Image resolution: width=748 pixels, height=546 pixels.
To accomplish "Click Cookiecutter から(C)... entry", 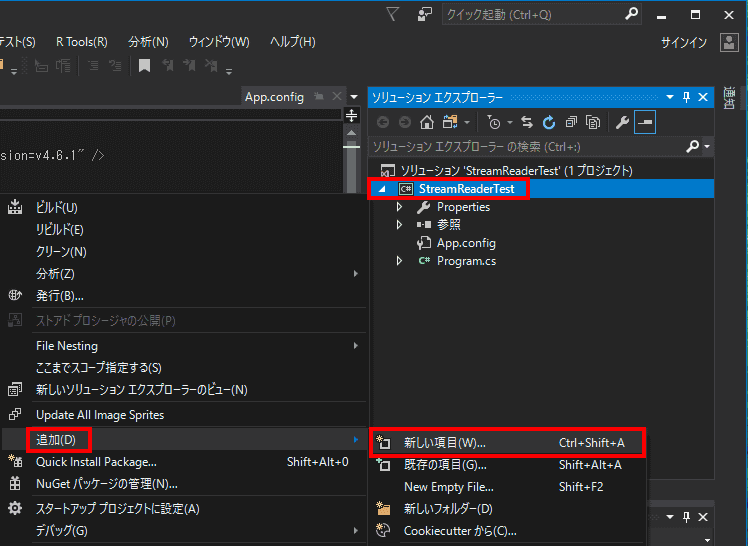I will [x=508, y=531].
